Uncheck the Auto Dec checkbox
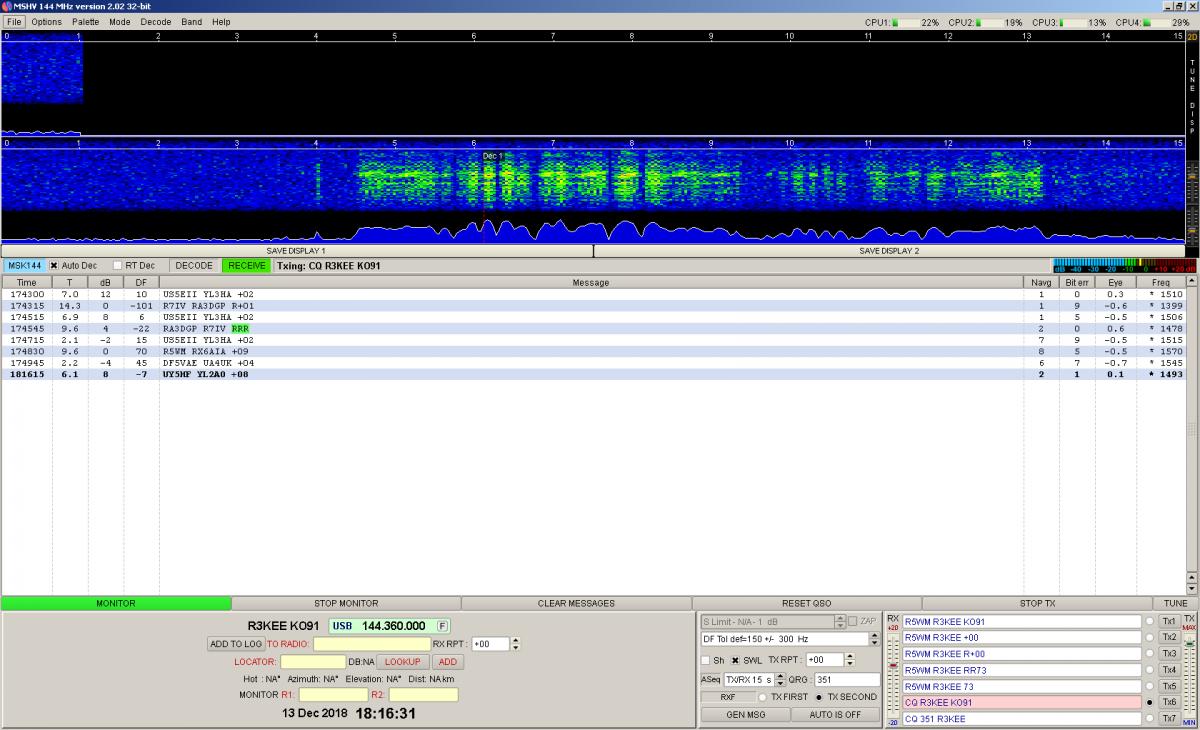 pos(54,266)
